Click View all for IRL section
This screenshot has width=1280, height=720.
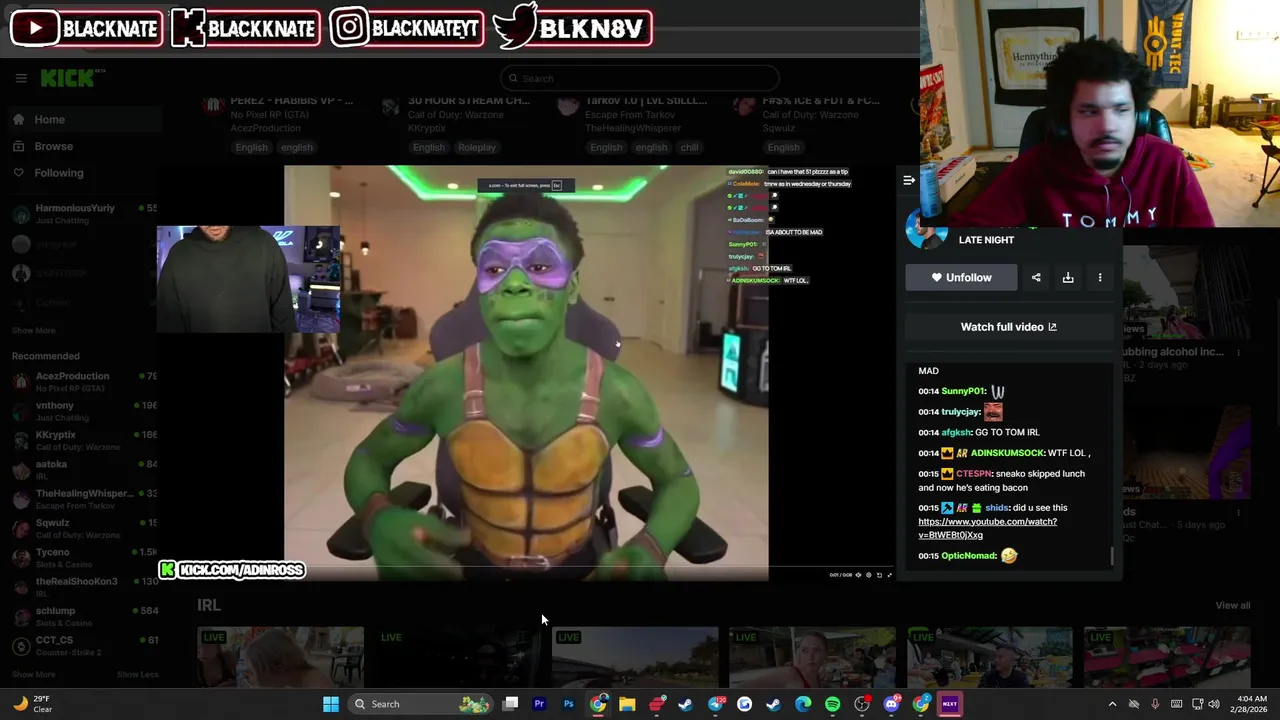point(1232,606)
